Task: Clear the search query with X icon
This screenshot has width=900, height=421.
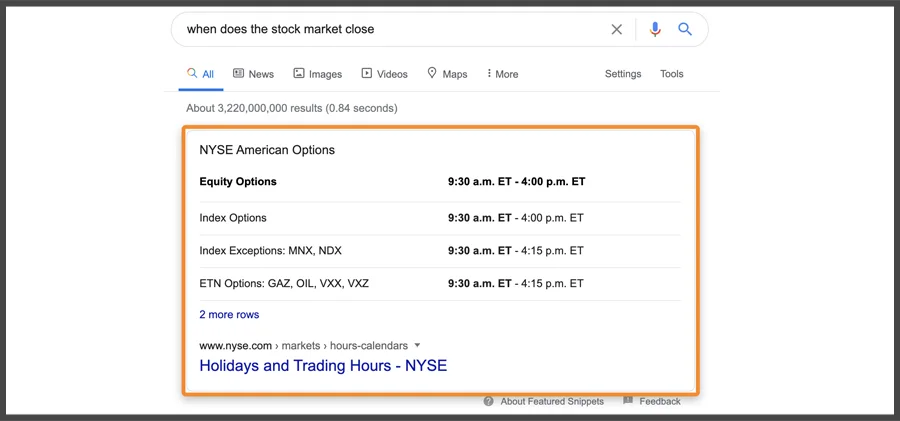Action: [x=616, y=29]
